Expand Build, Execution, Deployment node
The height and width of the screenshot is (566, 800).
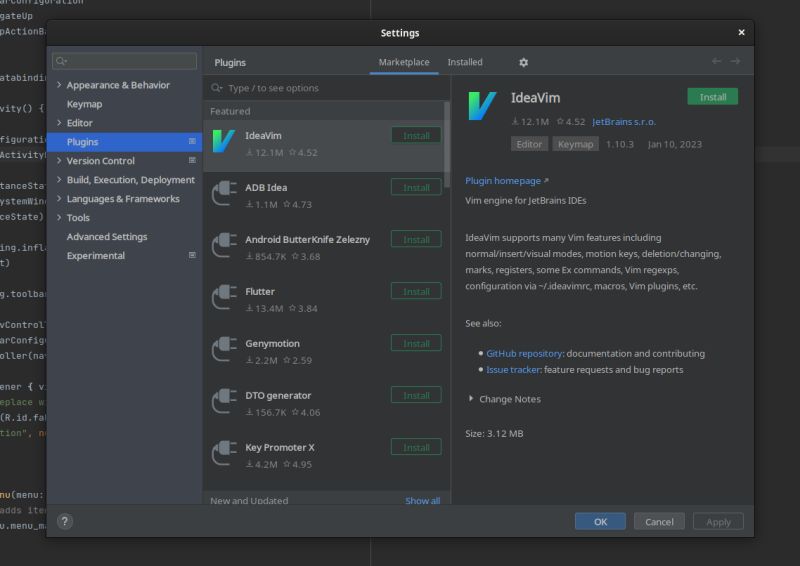pyautogui.click(x=59, y=180)
